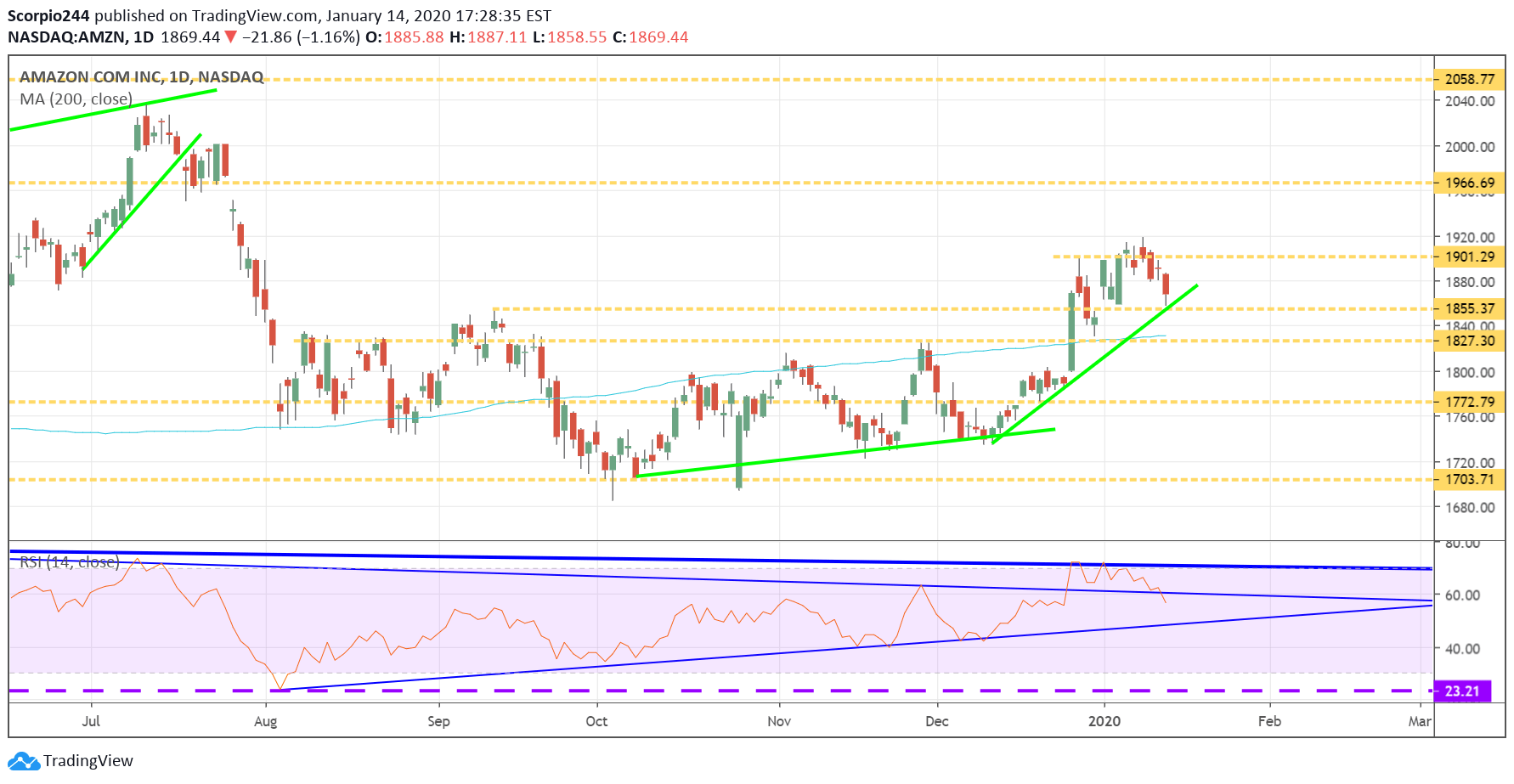The width and height of the screenshot is (1514, 784).
Task: Select the 1966.69 price level label
Action: (x=1470, y=183)
